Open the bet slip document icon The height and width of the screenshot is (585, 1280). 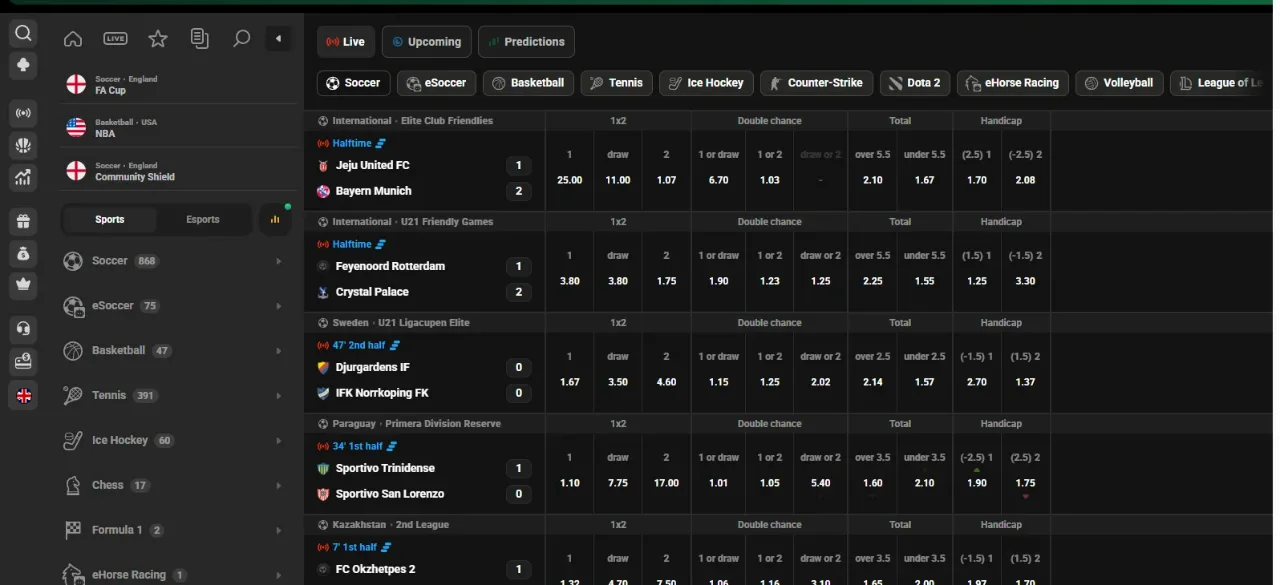(200, 39)
